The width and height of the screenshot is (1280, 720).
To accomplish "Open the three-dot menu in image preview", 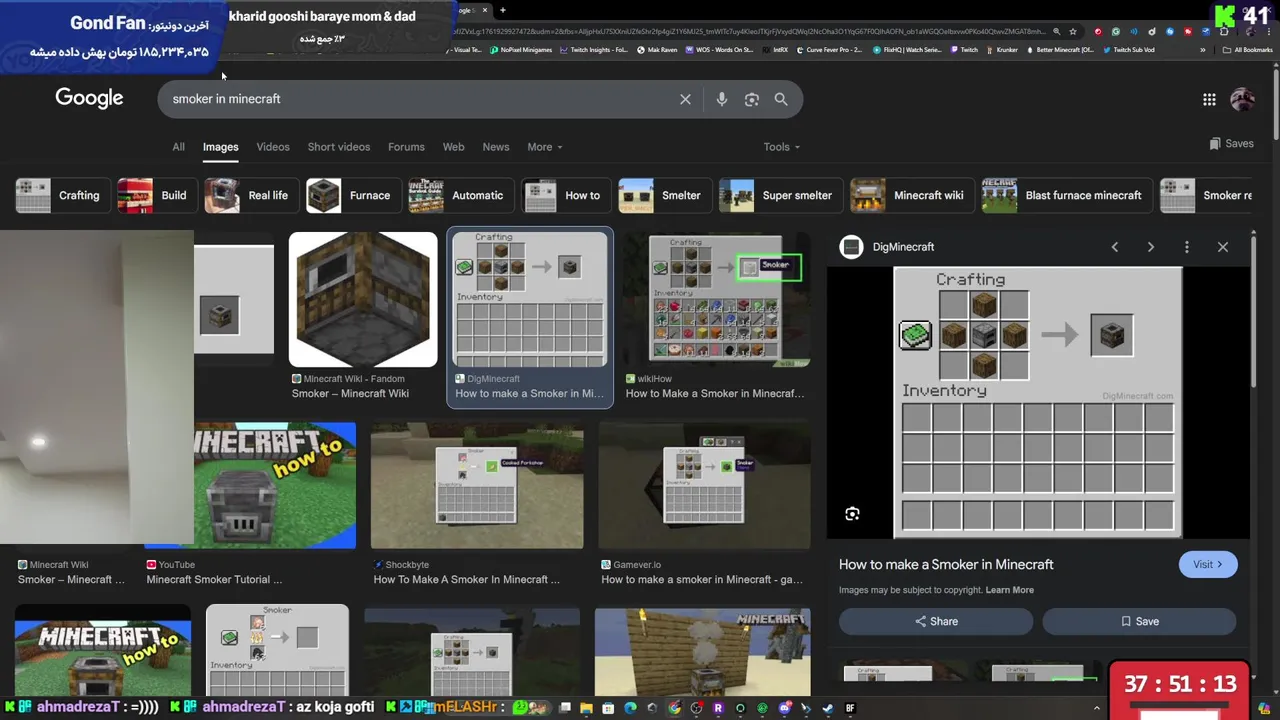I will (1187, 247).
